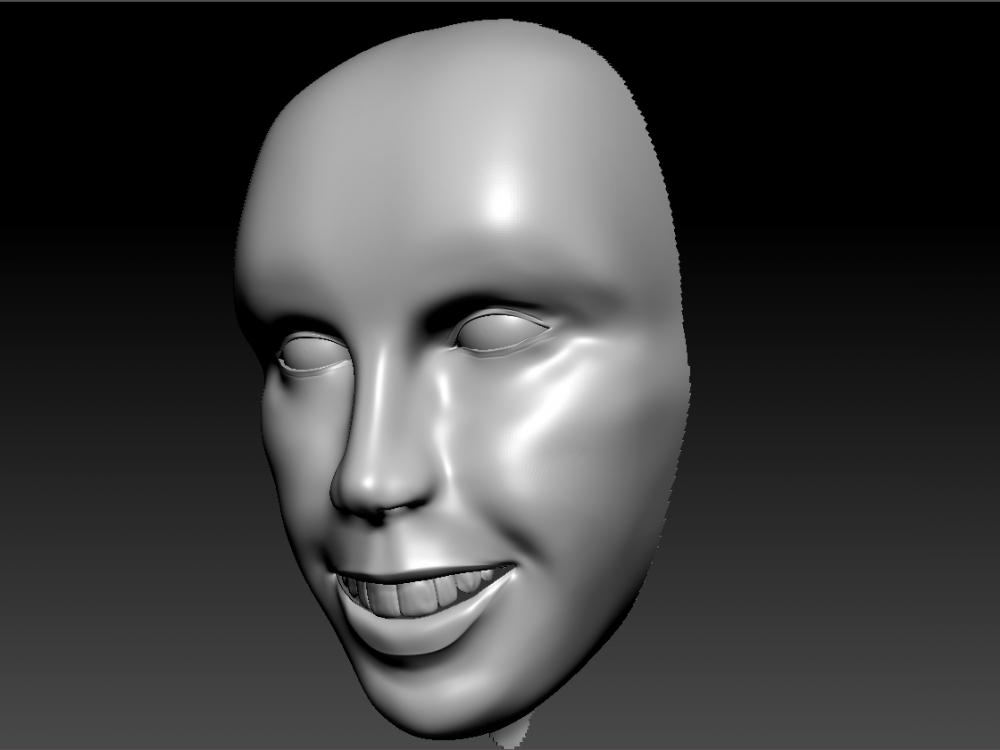Select the model's upper front teeth
This screenshot has height=750, width=1000.
click(418, 594)
